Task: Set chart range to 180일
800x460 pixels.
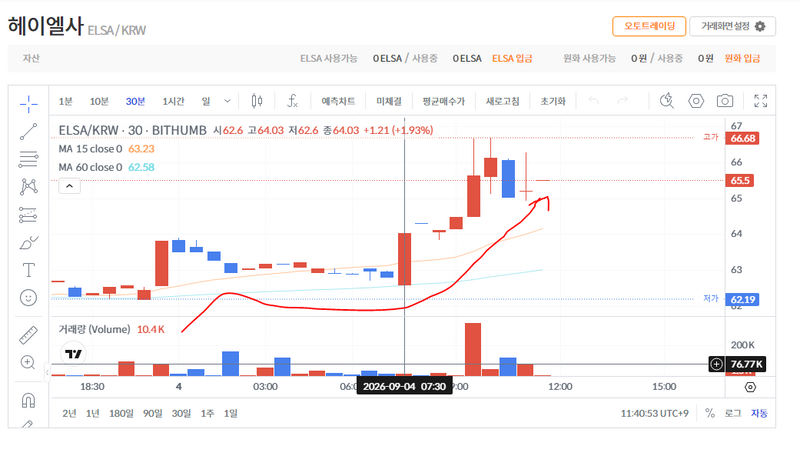Action: click(x=121, y=413)
